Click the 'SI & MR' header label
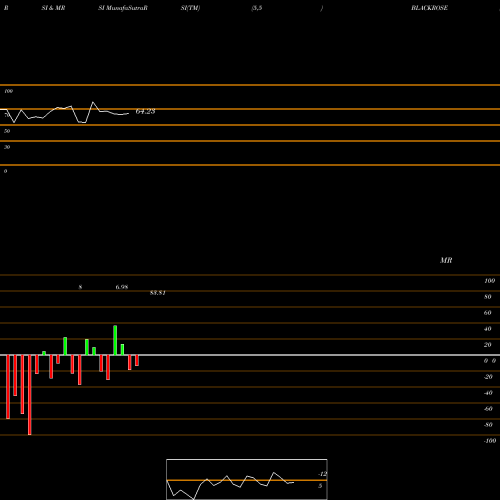Image resolution: width=500 pixels, height=500 pixels. [53, 8]
